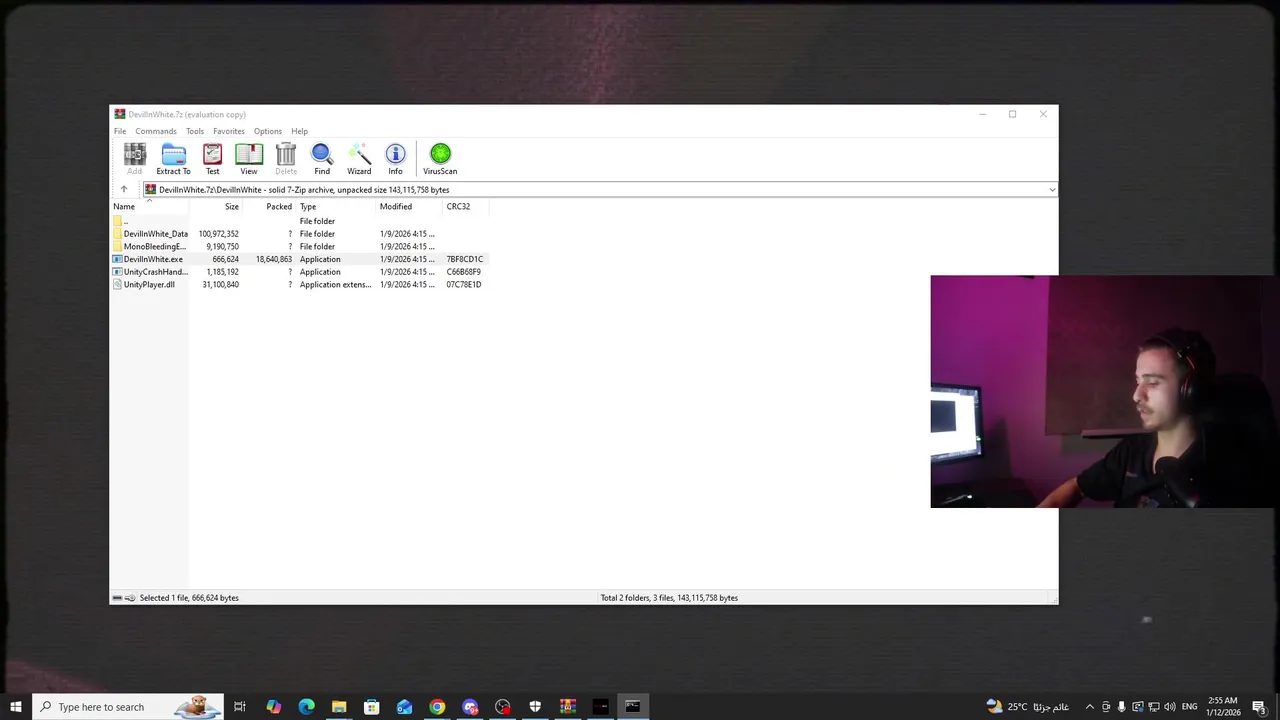The height and width of the screenshot is (720, 1280).
Task: Sort by Packed column header
Action: point(268,206)
